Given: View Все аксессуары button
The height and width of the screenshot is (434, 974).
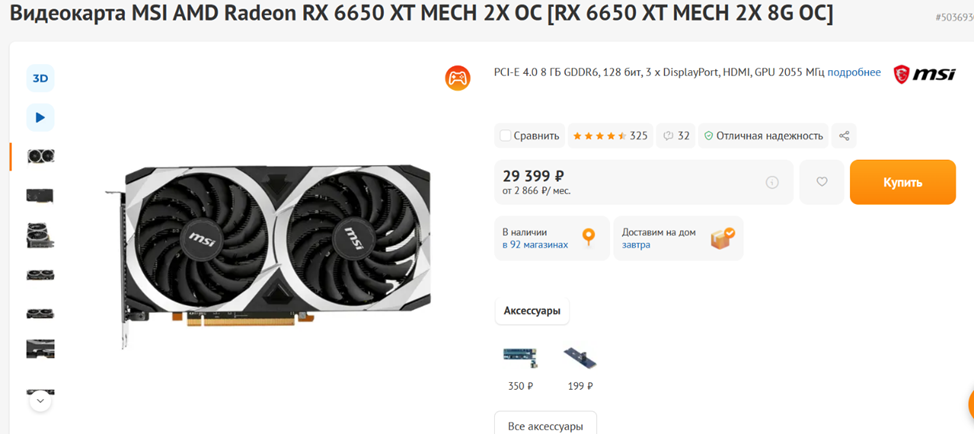Looking at the screenshot, I should click(545, 425).
